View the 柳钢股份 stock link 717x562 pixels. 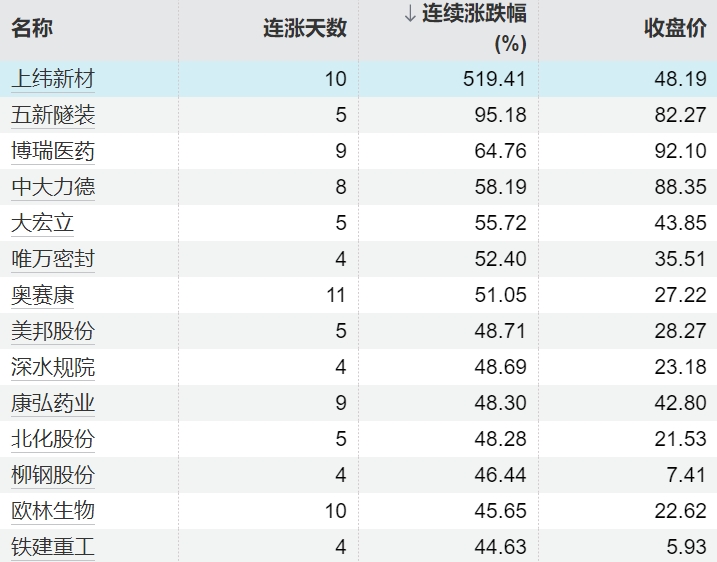[x=53, y=475]
